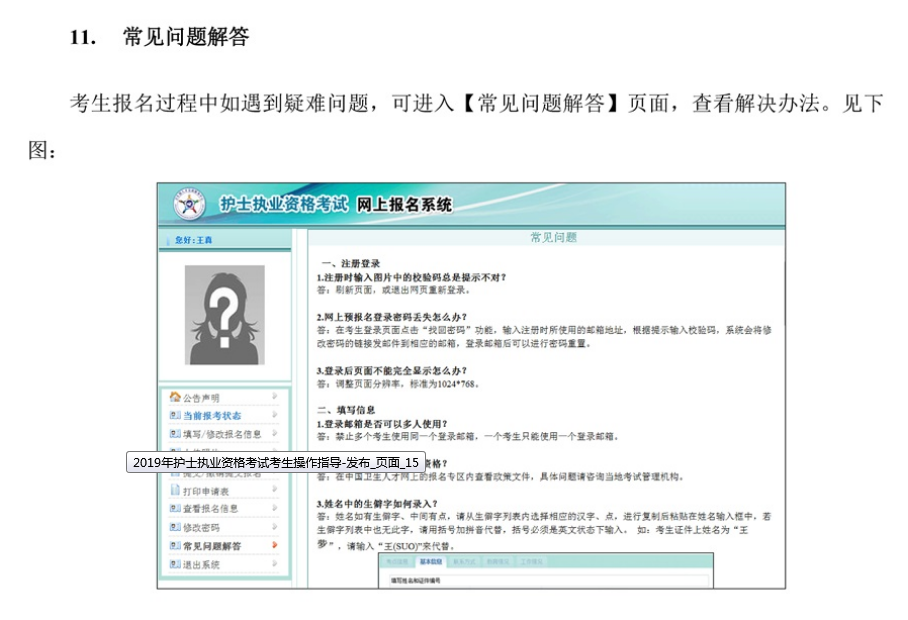Click the 常见问题 panel heading
The width and height of the screenshot is (908, 620).
coord(553,238)
